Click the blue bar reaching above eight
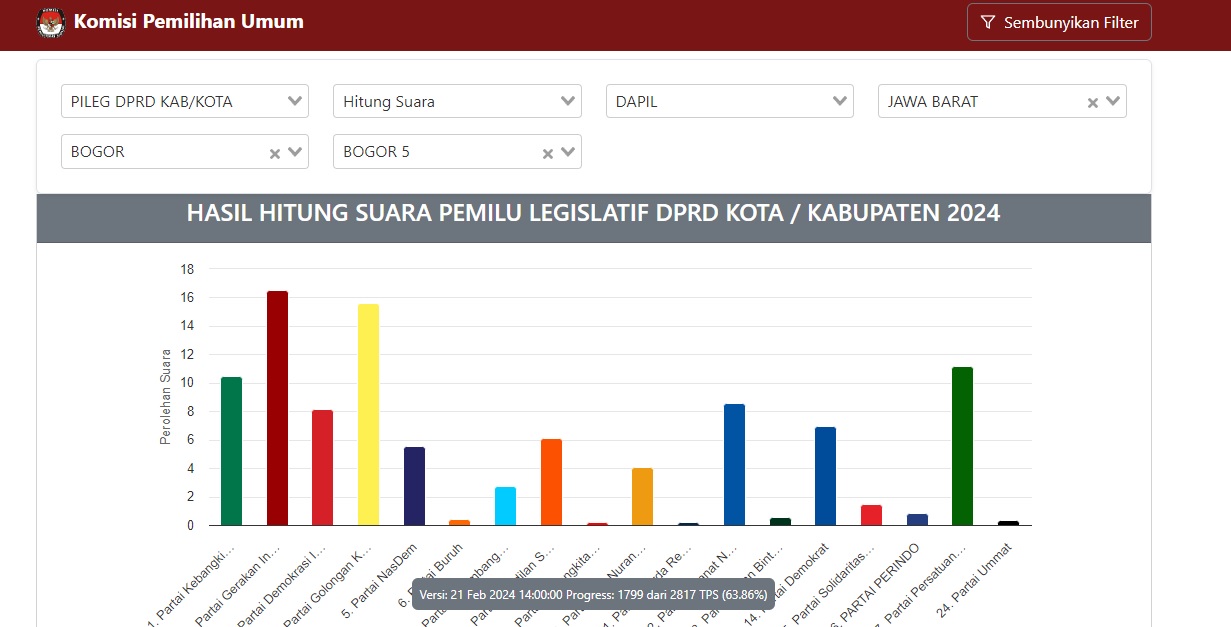This screenshot has width=1231, height=627. point(734,464)
